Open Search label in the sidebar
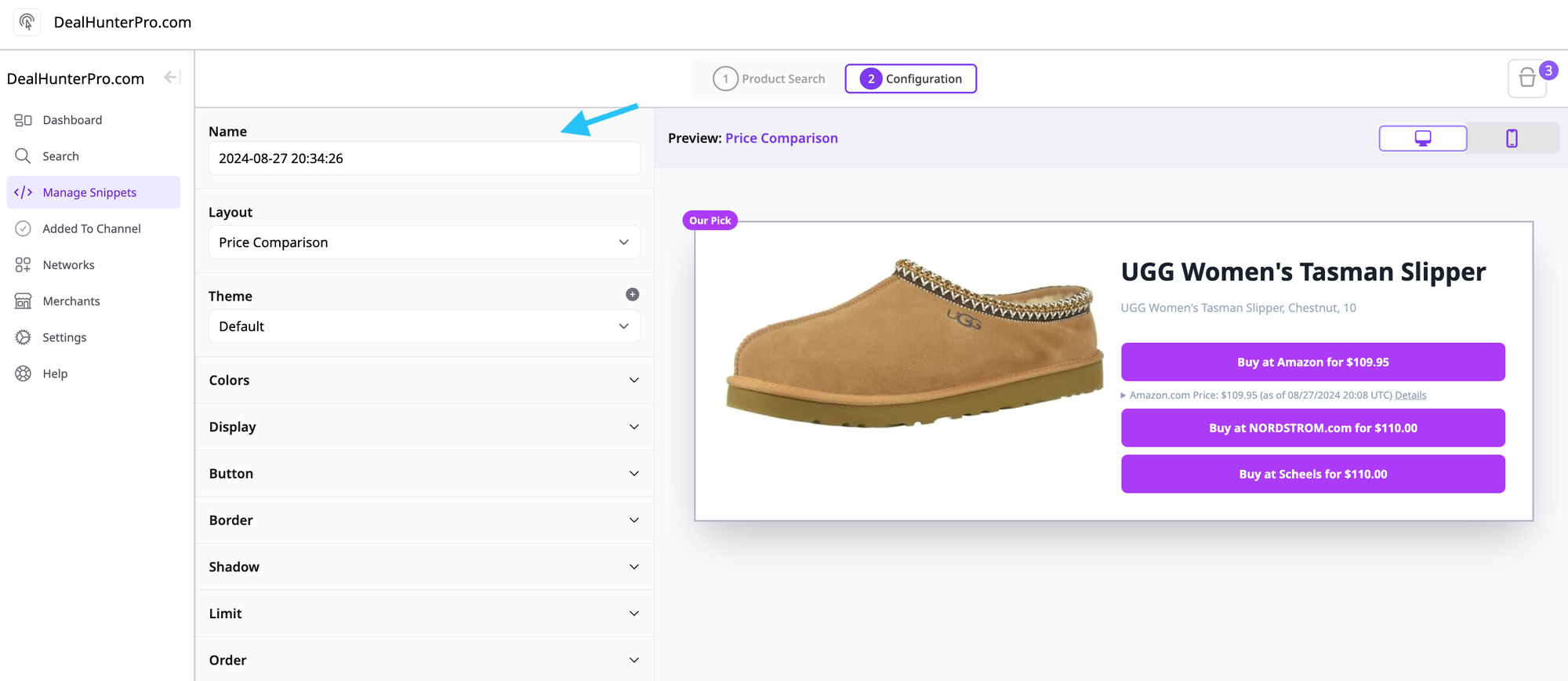Image resolution: width=1568 pixels, height=681 pixels. (x=60, y=156)
